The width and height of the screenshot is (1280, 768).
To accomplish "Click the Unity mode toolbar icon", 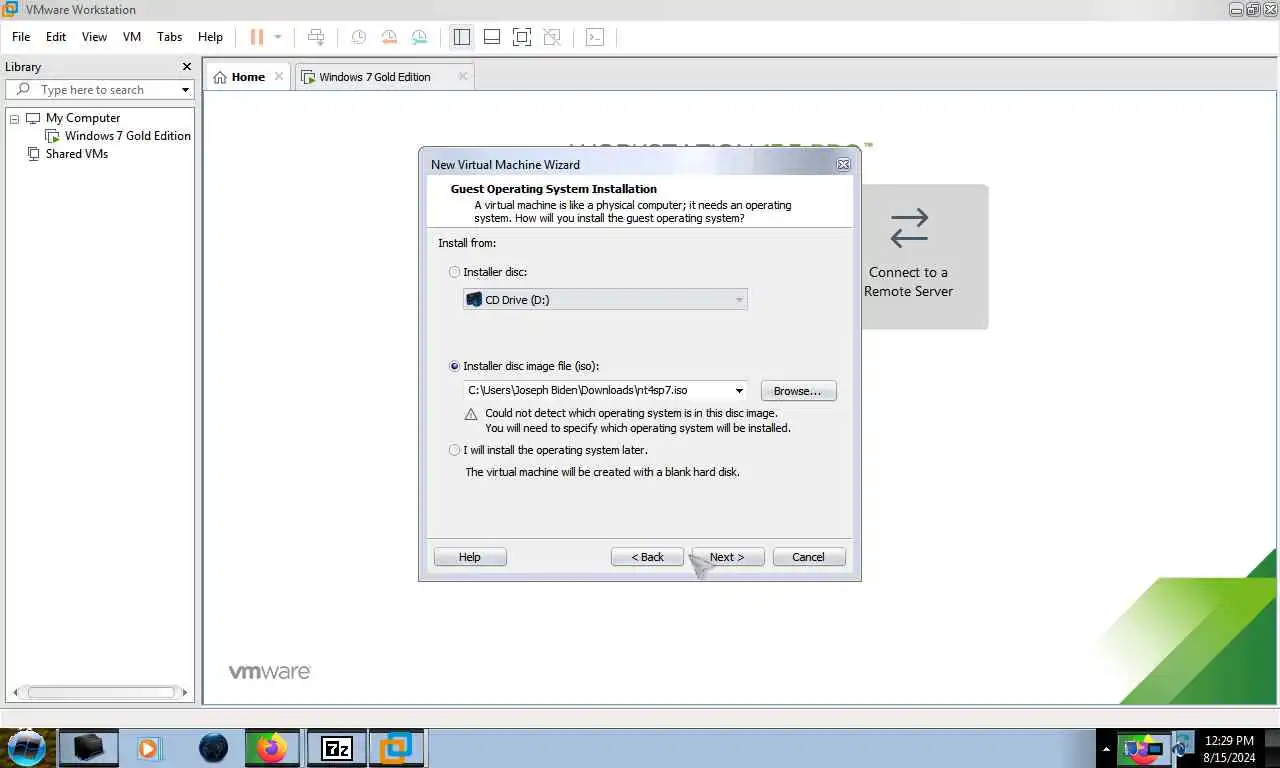I will [x=552, y=37].
